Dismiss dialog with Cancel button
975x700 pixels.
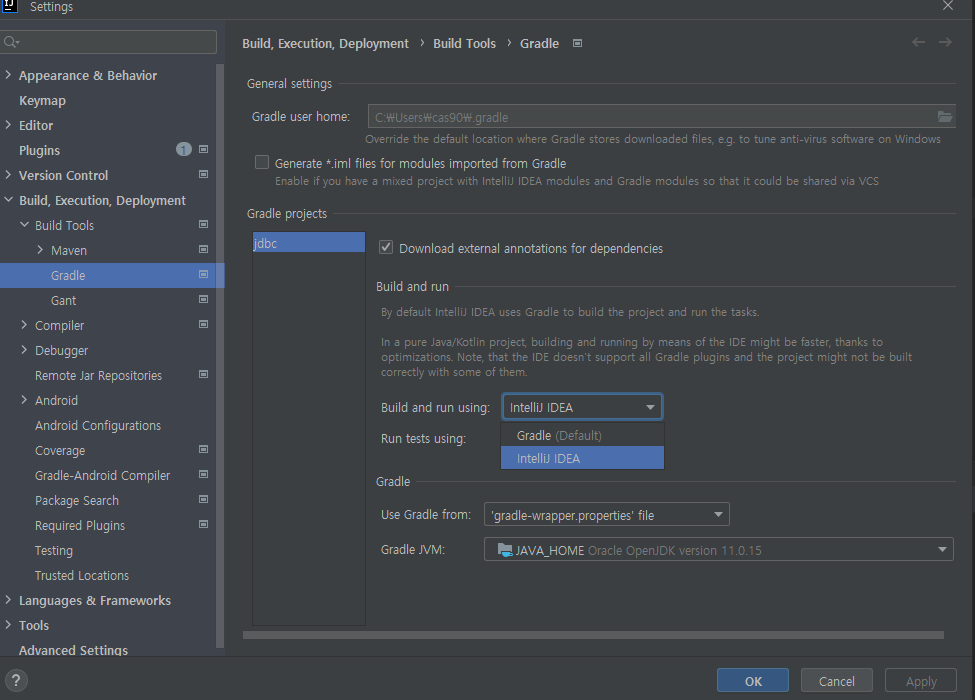(836, 681)
